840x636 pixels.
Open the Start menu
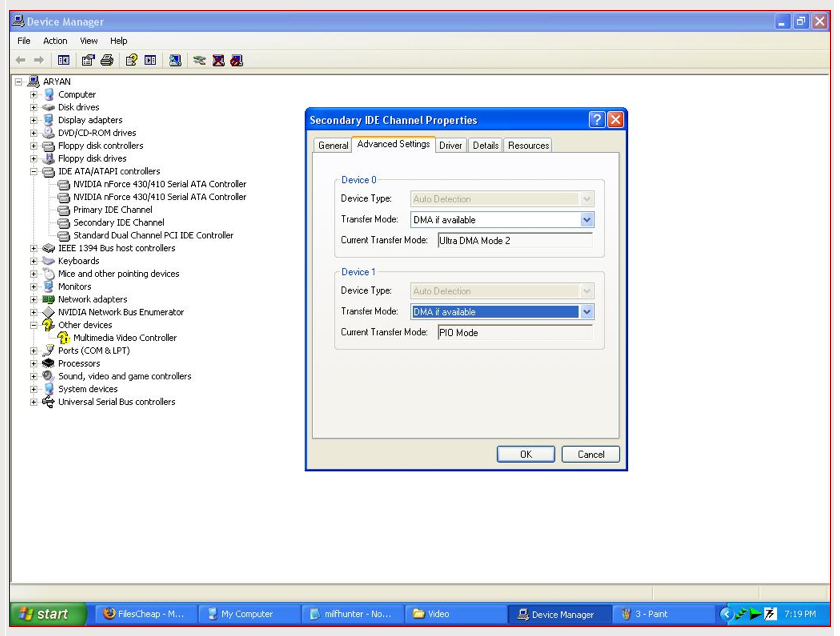pos(47,614)
